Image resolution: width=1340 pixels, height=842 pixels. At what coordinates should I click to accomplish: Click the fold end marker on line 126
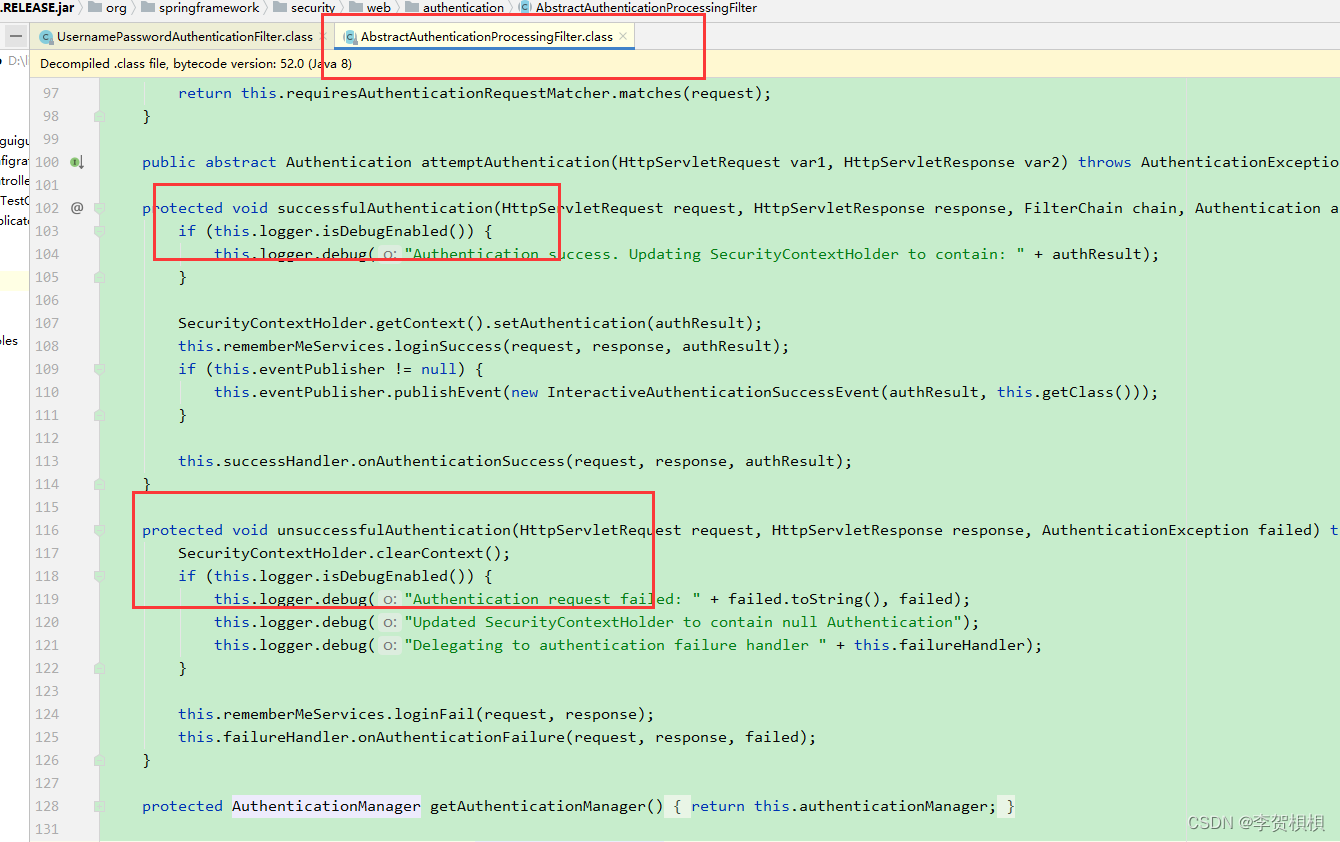[99, 760]
